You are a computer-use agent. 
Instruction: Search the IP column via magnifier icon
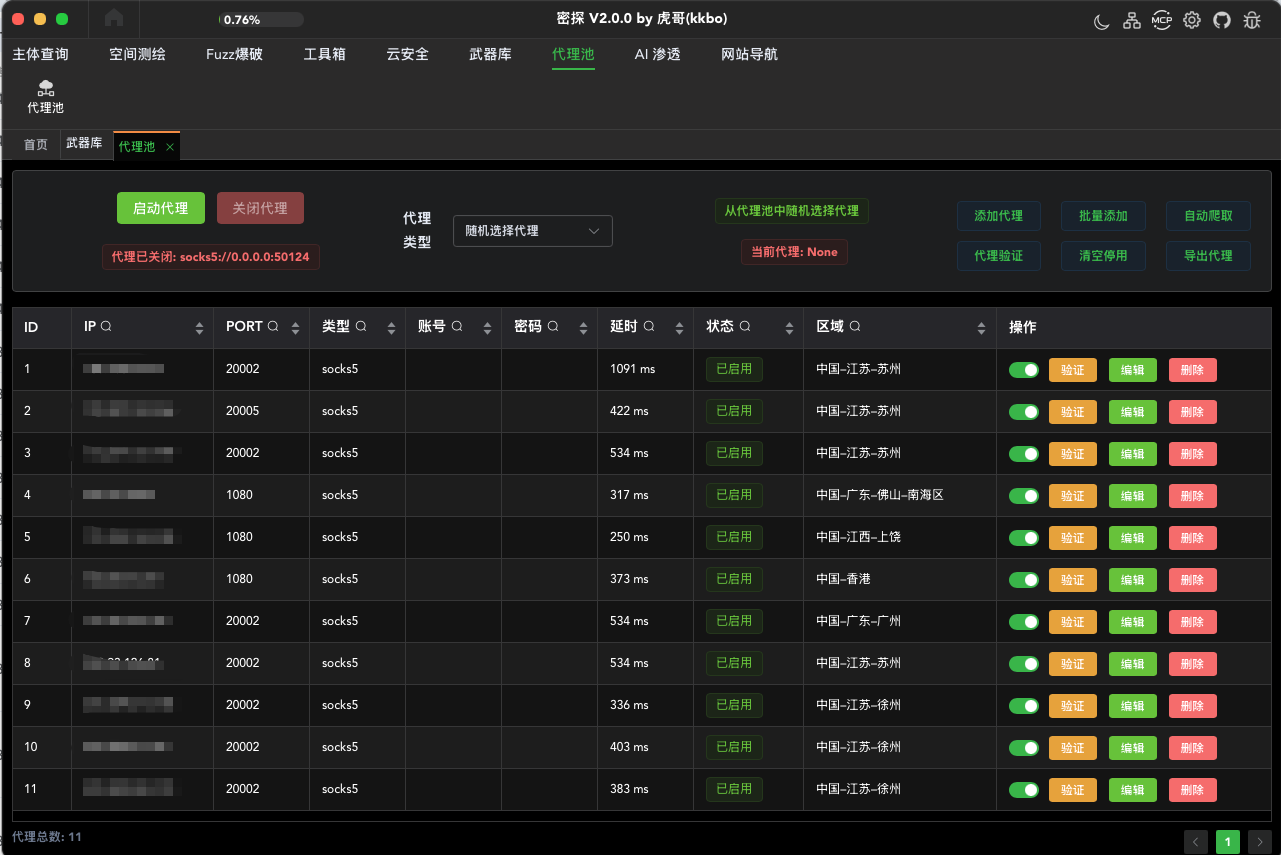(x=106, y=327)
